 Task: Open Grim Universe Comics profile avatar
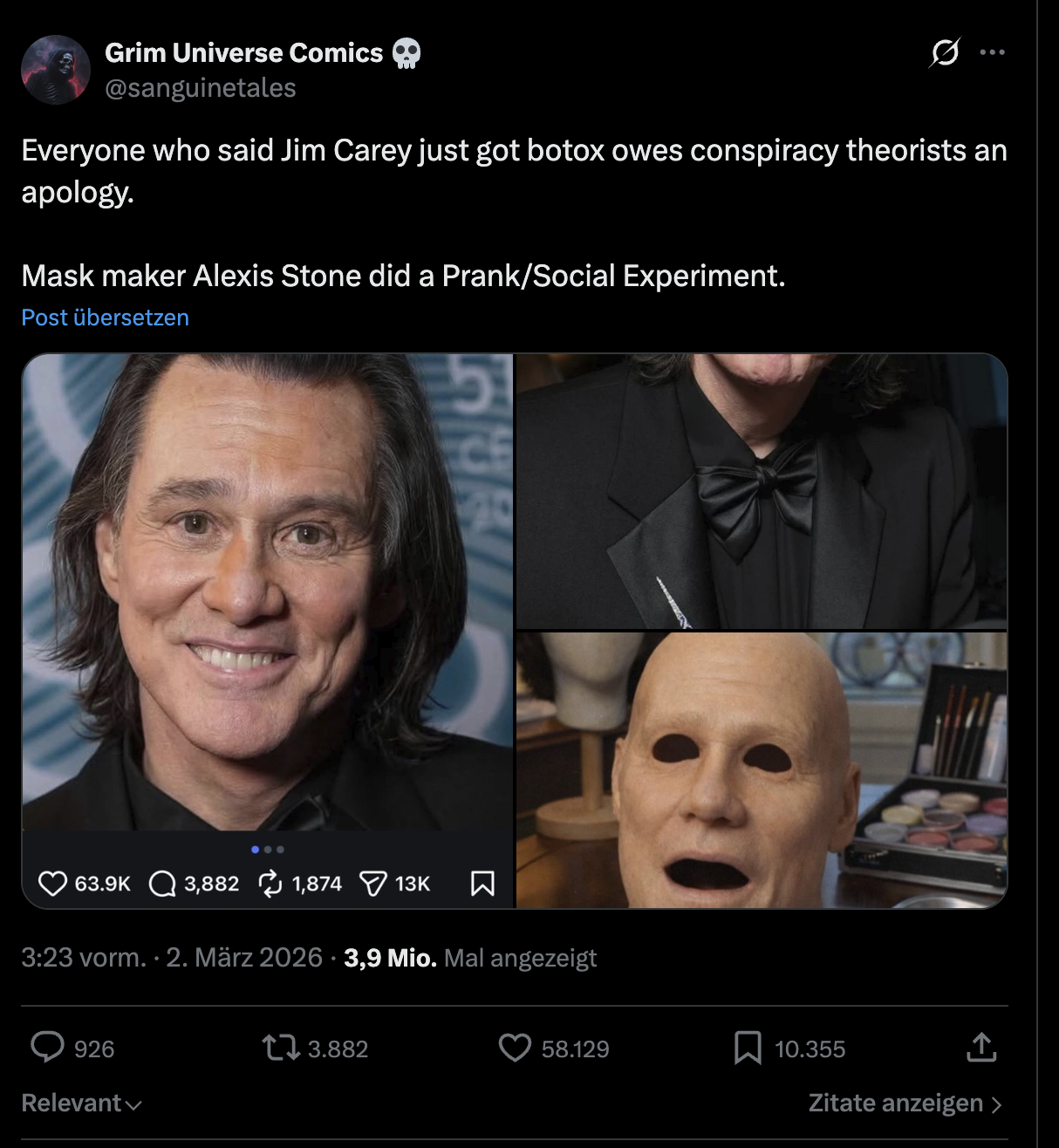(56, 70)
